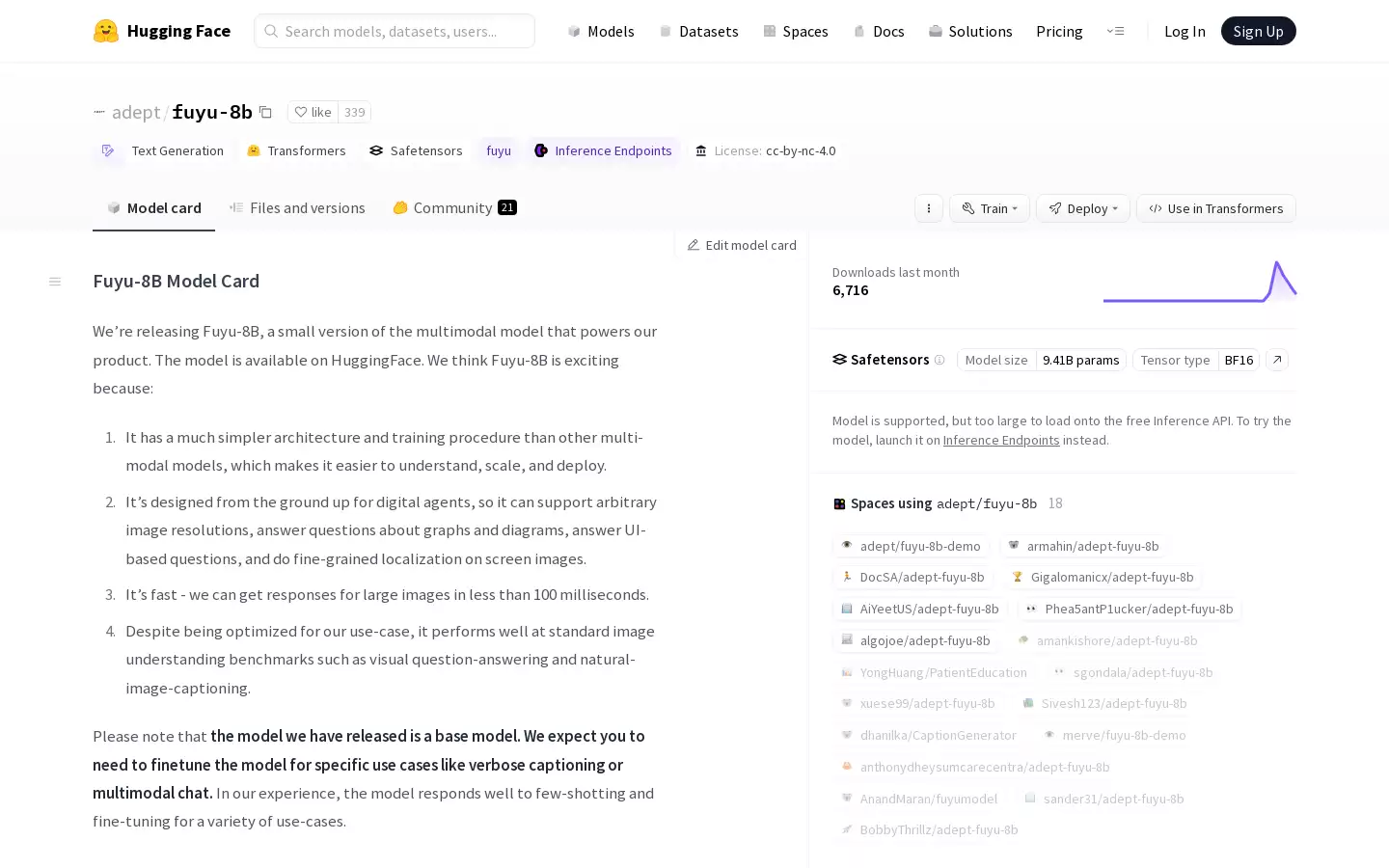Open the three-dot more options menu
The image size is (1389, 868).
tap(929, 208)
